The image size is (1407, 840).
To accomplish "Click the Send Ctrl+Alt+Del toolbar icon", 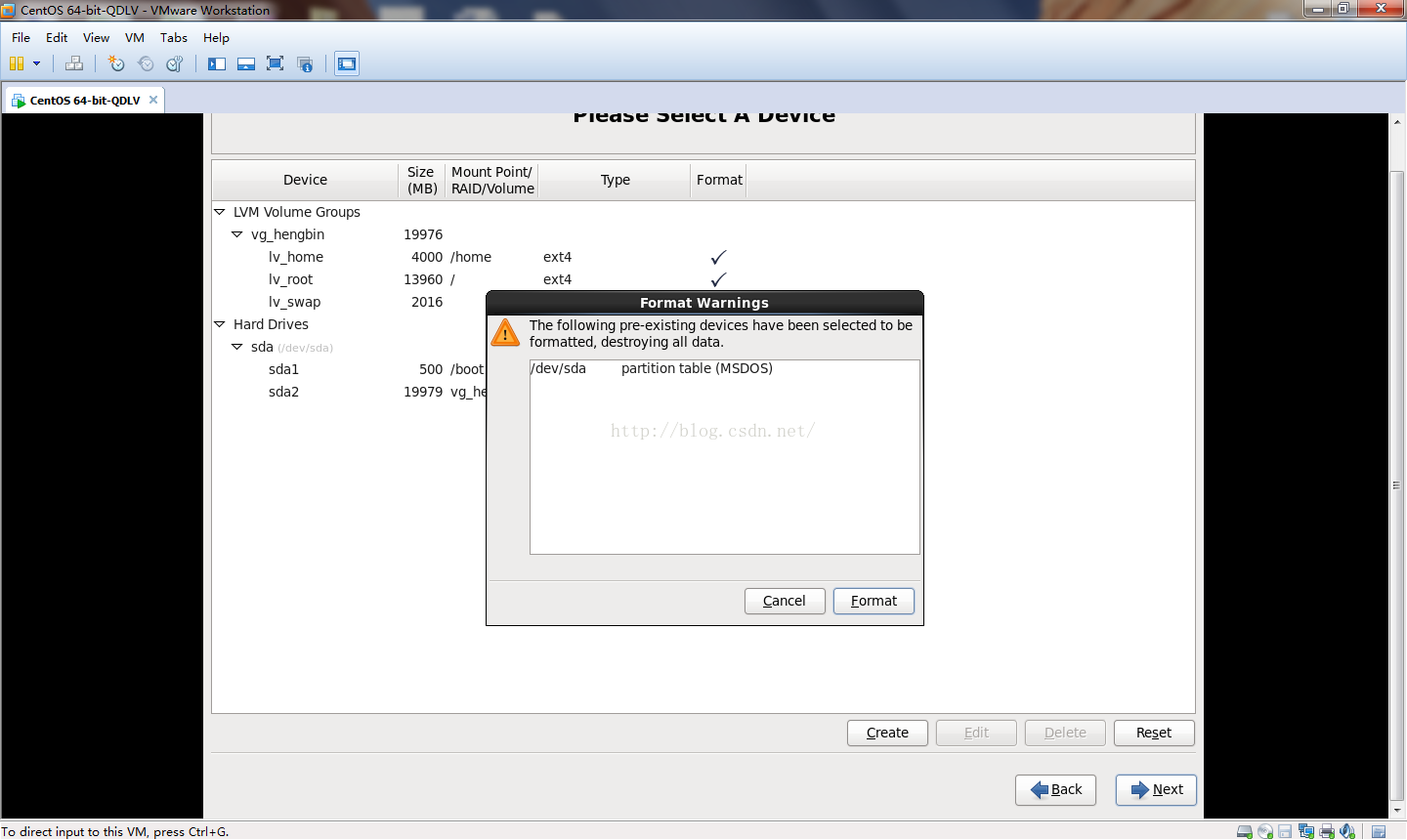I will tap(73, 63).
